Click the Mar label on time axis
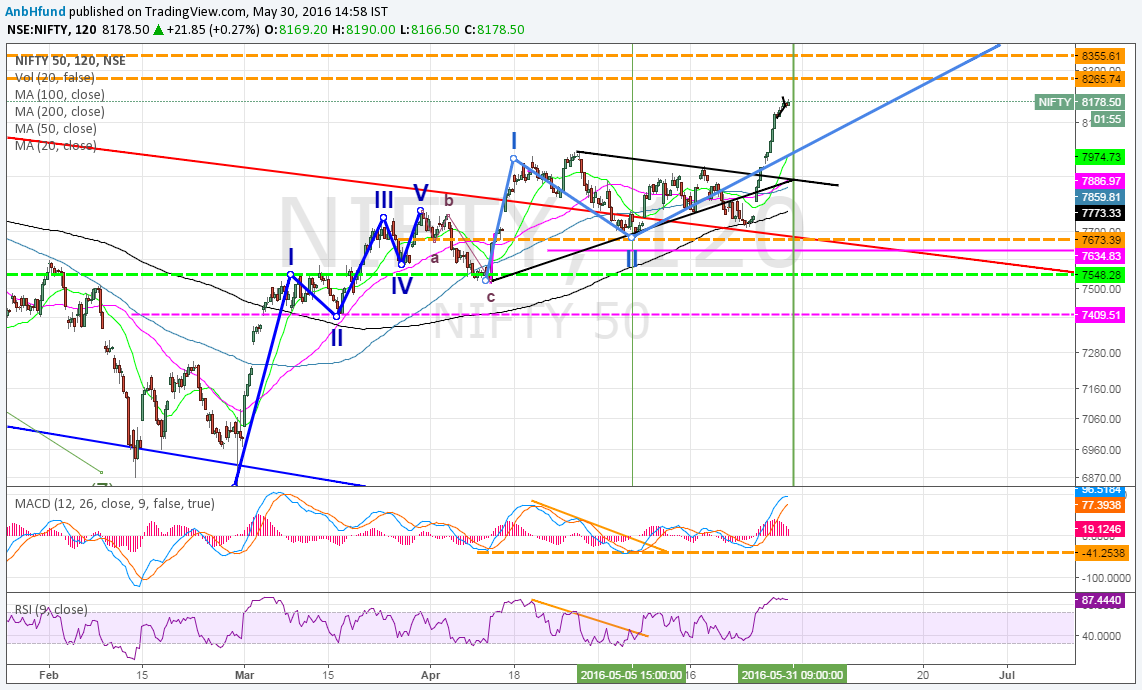This screenshot has width=1142, height=690. (244, 675)
